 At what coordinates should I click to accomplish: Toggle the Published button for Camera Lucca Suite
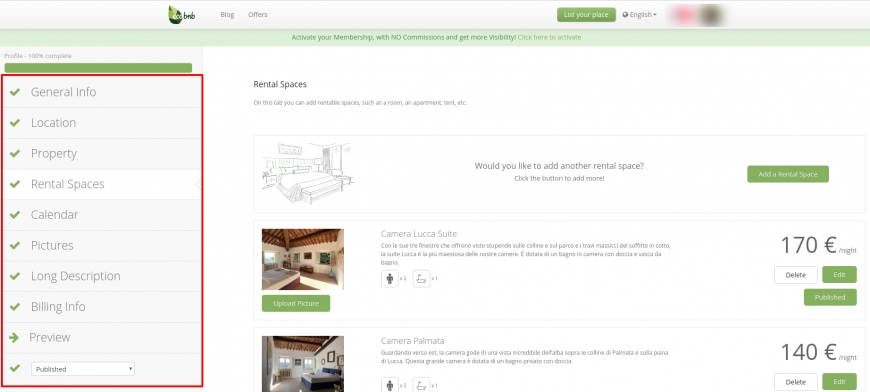[x=829, y=297]
